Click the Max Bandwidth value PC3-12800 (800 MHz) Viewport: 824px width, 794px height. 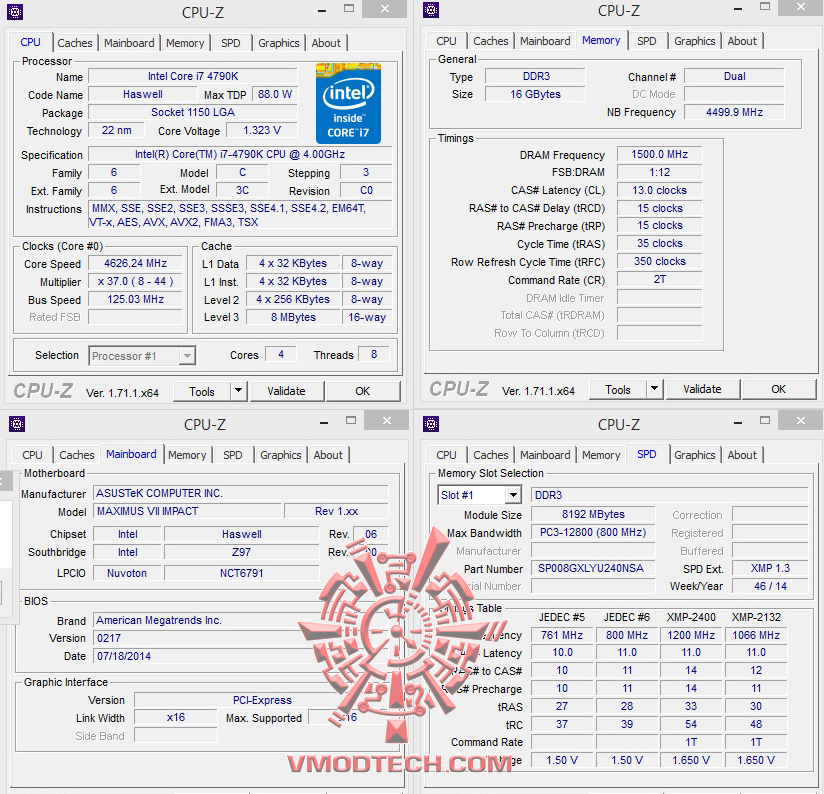coord(593,532)
